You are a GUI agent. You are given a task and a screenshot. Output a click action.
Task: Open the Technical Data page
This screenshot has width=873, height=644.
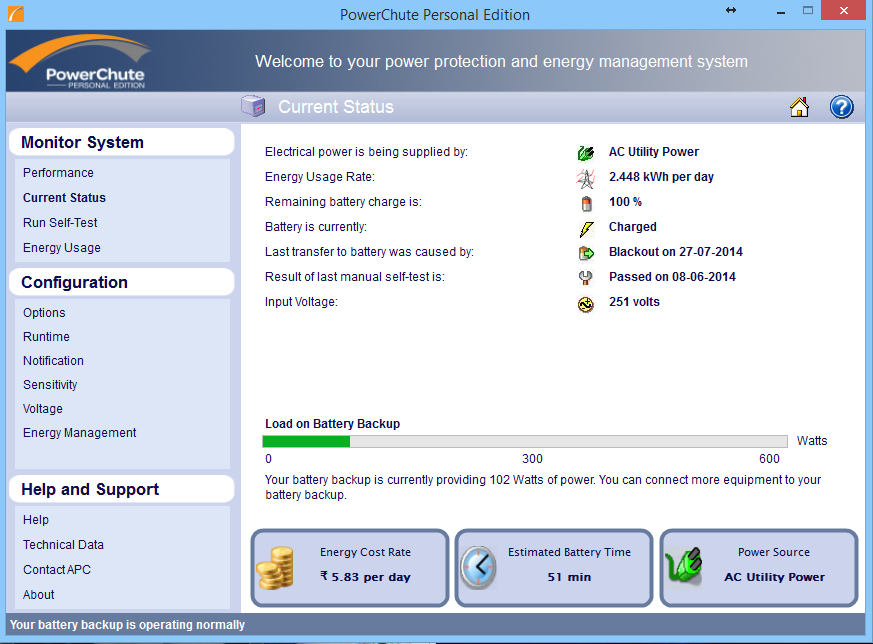pos(63,545)
